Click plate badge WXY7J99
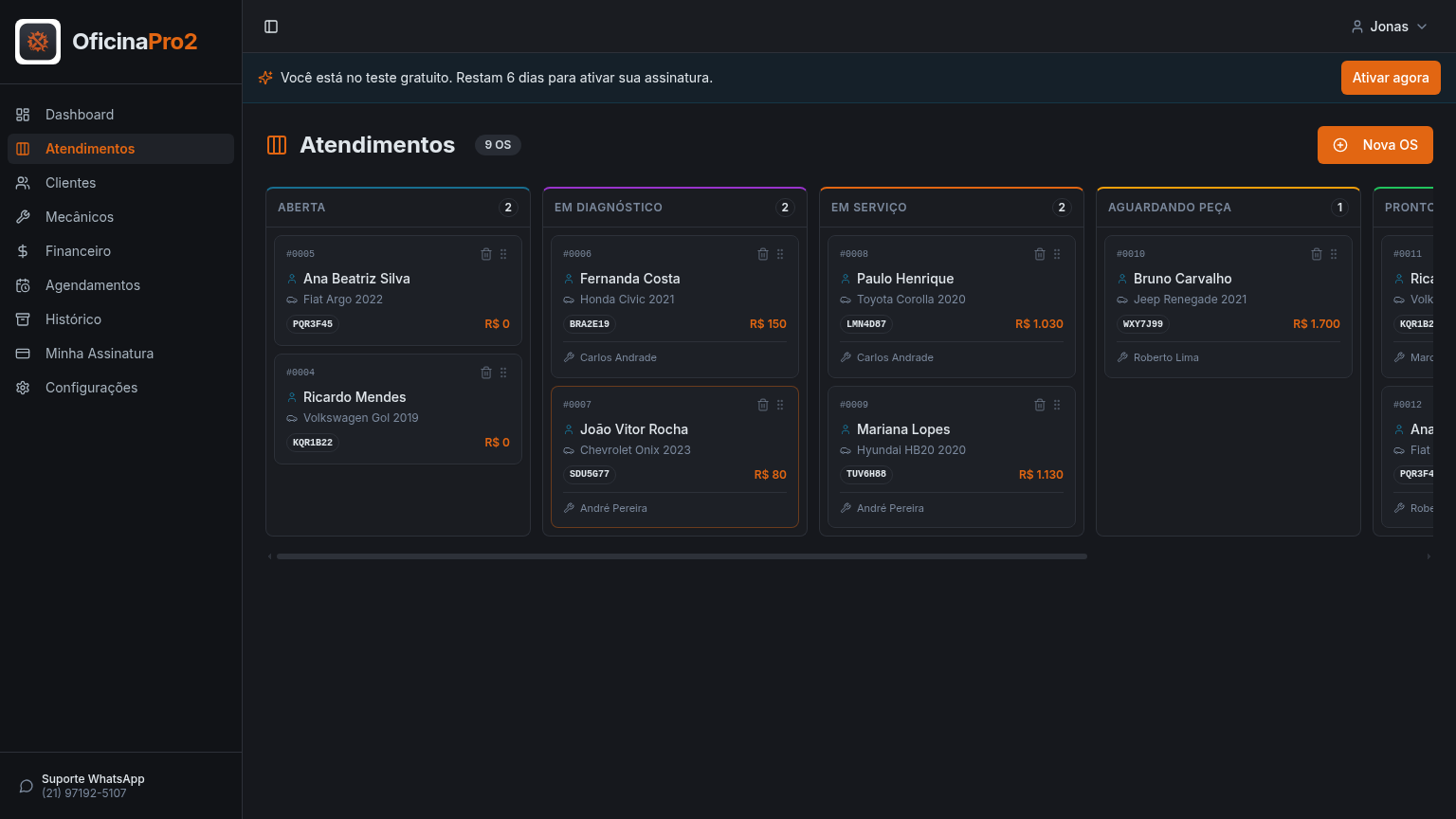This screenshot has width=1456, height=819. (1143, 324)
